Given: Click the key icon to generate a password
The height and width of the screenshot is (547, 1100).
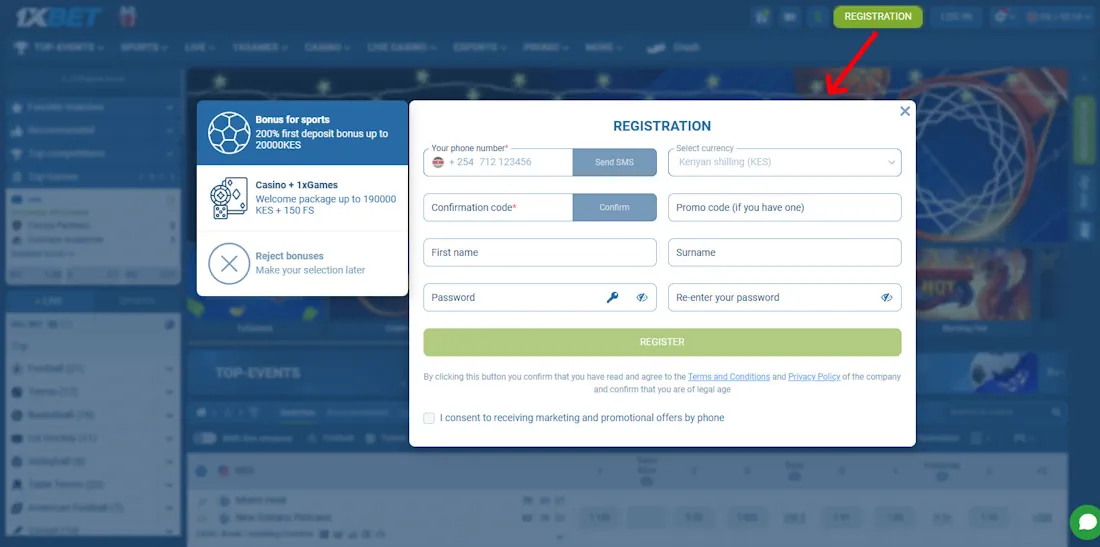Looking at the screenshot, I should pos(612,297).
